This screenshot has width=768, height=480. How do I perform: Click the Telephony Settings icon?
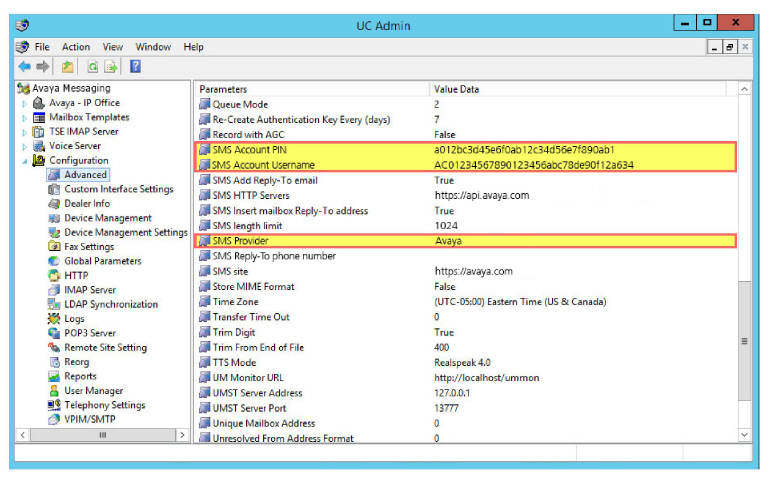pyautogui.click(x=54, y=405)
